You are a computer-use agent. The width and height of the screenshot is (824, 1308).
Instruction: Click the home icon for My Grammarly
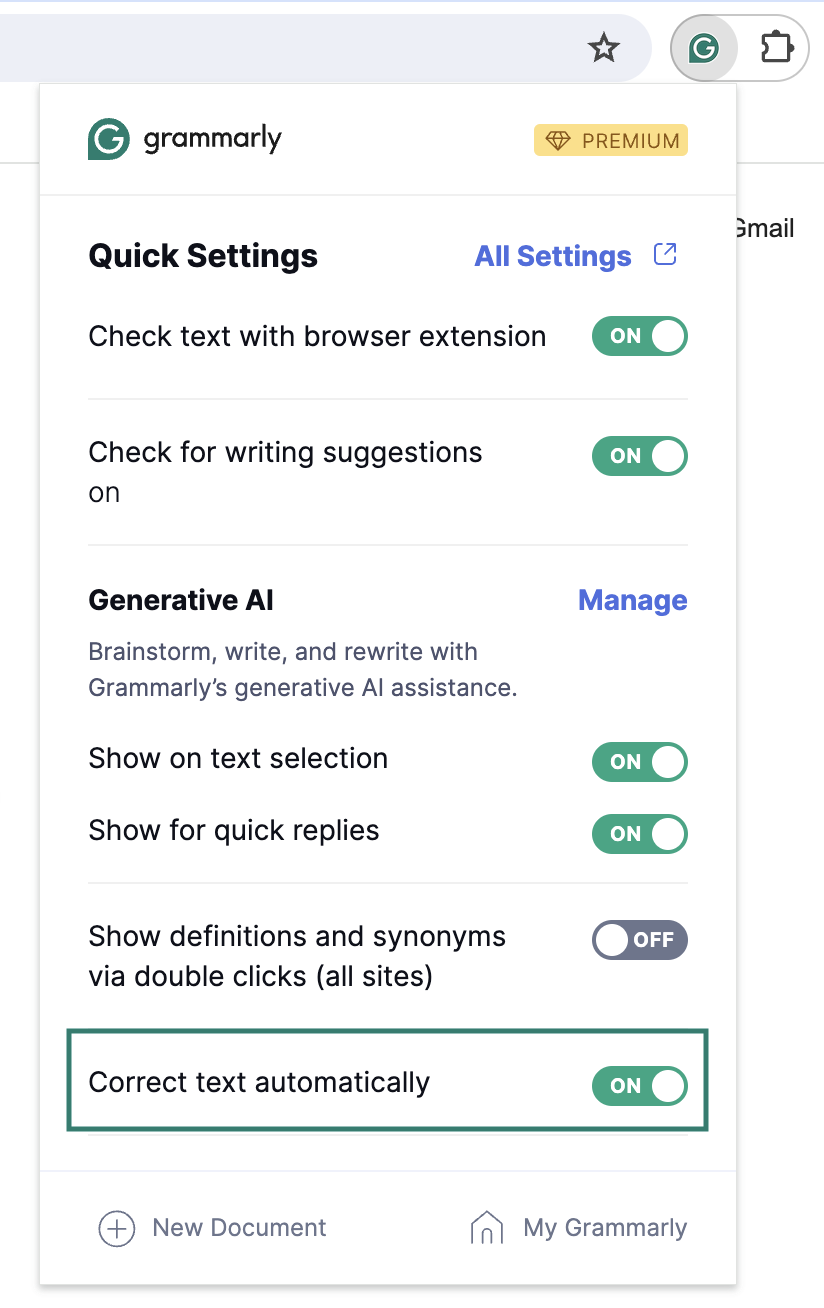(486, 1228)
